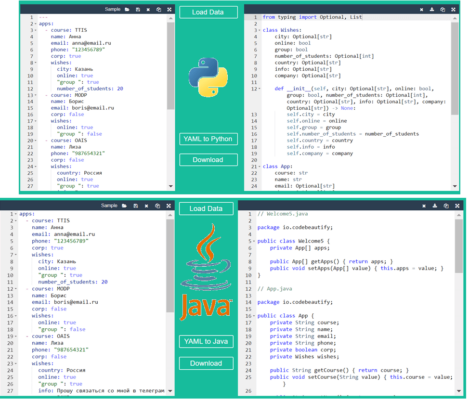Click Download below YAML to Java
Image resolution: width=469 pixels, height=400 pixels.
pos(206,363)
